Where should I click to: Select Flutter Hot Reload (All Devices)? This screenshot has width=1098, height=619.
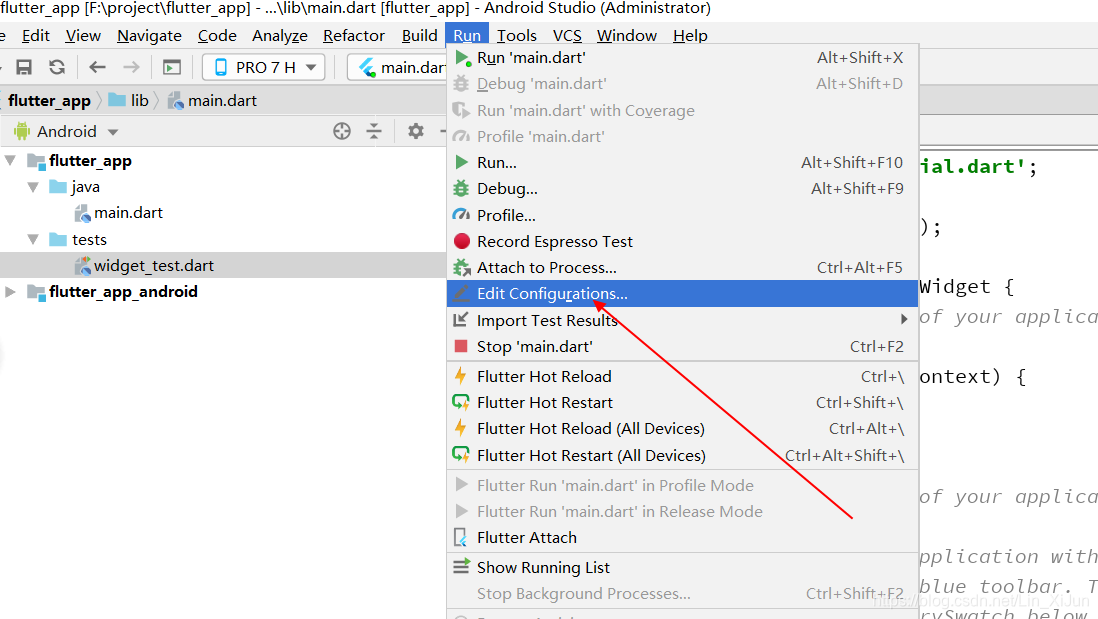click(683, 429)
